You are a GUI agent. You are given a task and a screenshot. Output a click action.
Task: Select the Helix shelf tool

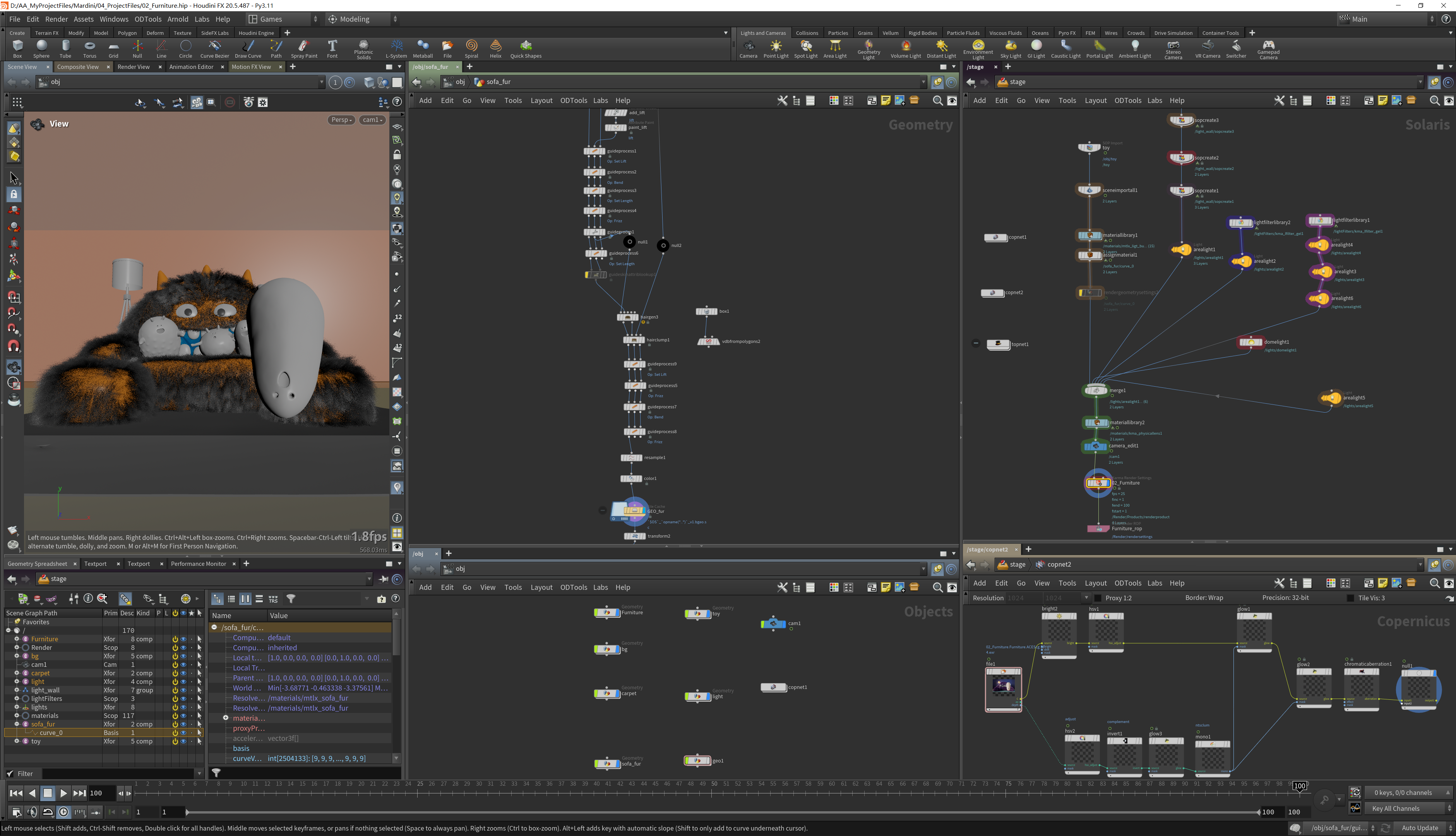(495, 49)
